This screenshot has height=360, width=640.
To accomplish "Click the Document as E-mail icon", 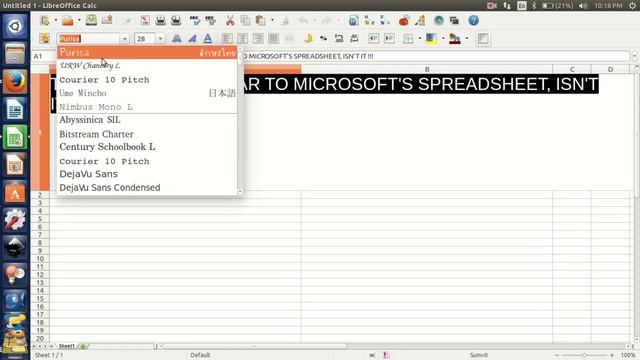I will [x=107, y=20].
